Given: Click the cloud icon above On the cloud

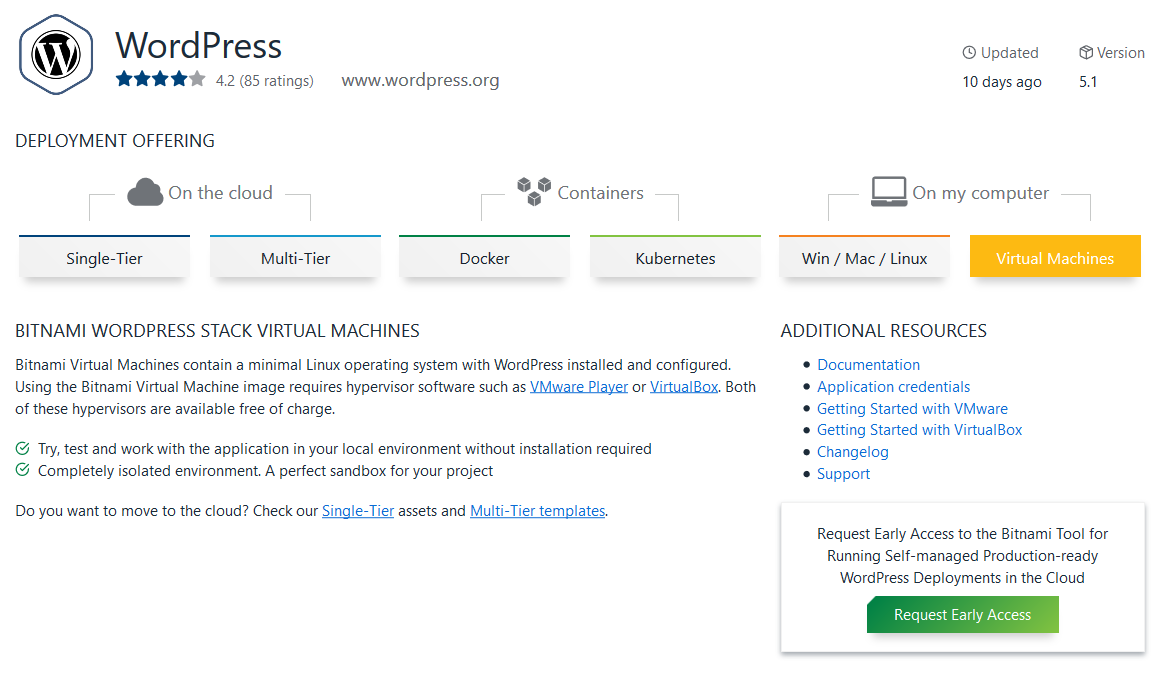Looking at the screenshot, I should 145,192.
